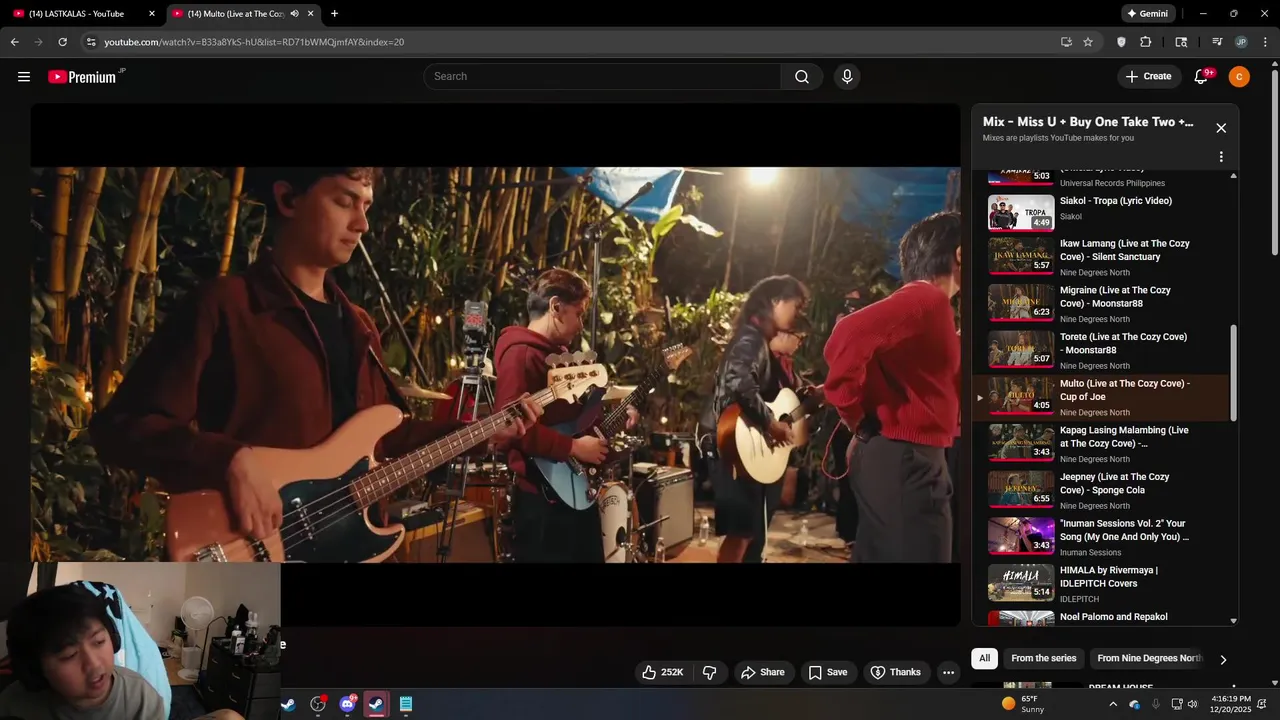
Task: Open tab search icon in toolbar
Action: tap(1181, 42)
